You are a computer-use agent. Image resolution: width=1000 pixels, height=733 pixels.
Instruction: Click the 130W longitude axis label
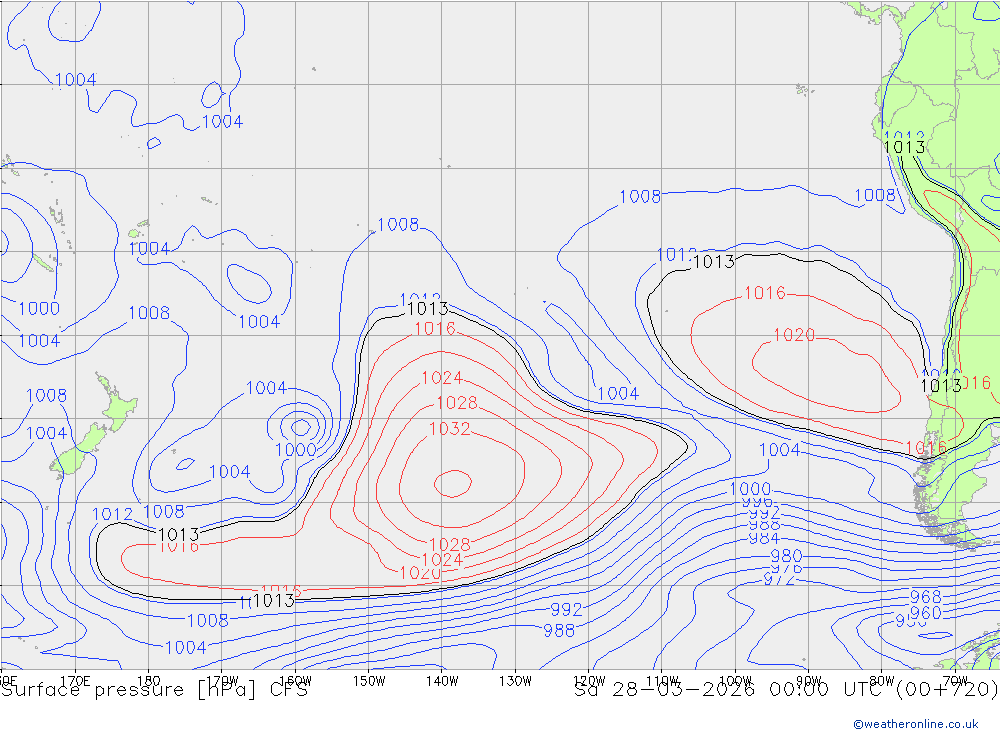pyautogui.click(x=515, y=681)
